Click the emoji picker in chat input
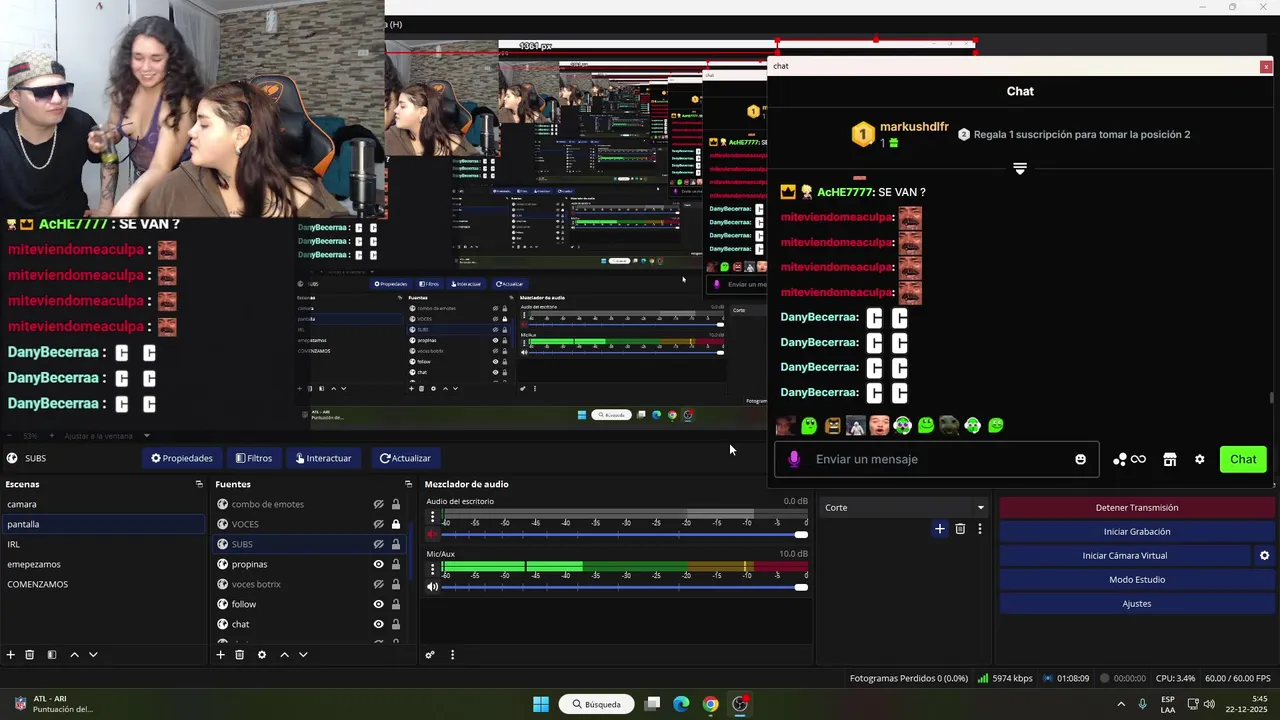Screen dimensions: 1280x720 coord(1080,459)
